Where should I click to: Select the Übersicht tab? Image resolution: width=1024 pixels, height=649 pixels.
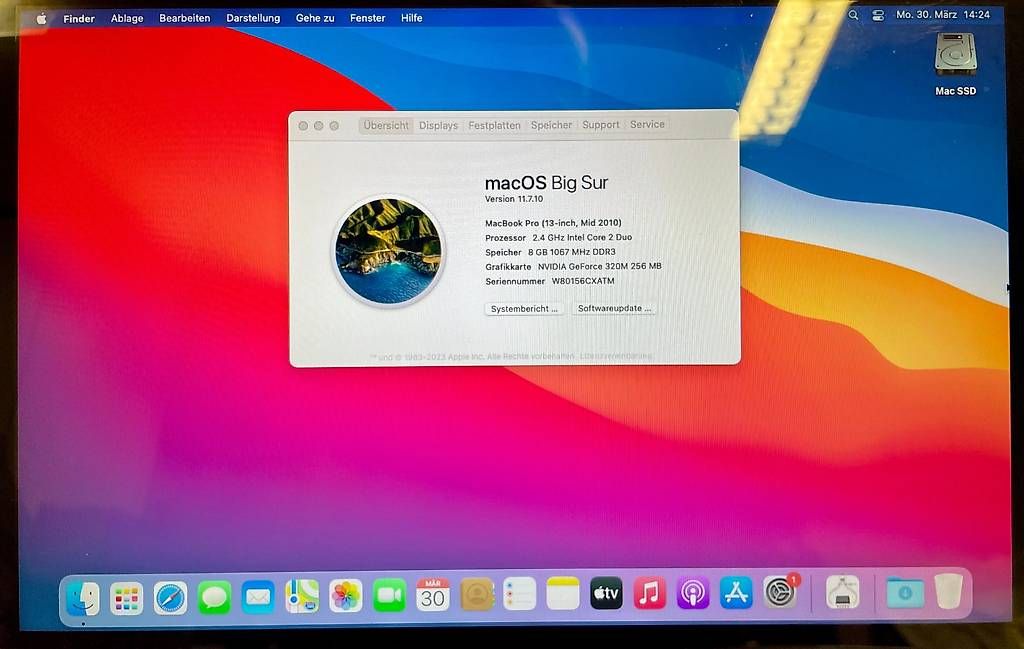coord(386,125)
